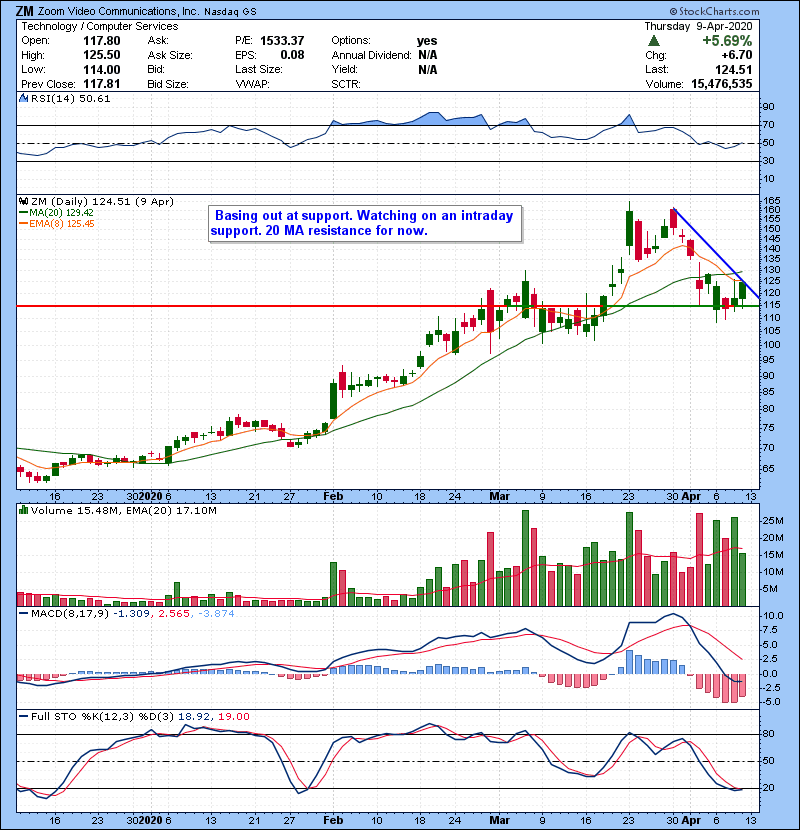The image size is (800, 830).
Task: Click the EMA(8) orange legend line marker
Action: [24, 224]
